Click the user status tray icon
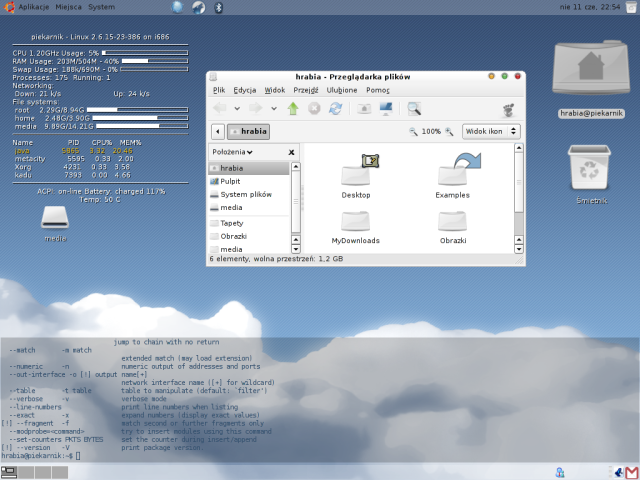Screen dimensions: 640x480 (x=560, y=473)
